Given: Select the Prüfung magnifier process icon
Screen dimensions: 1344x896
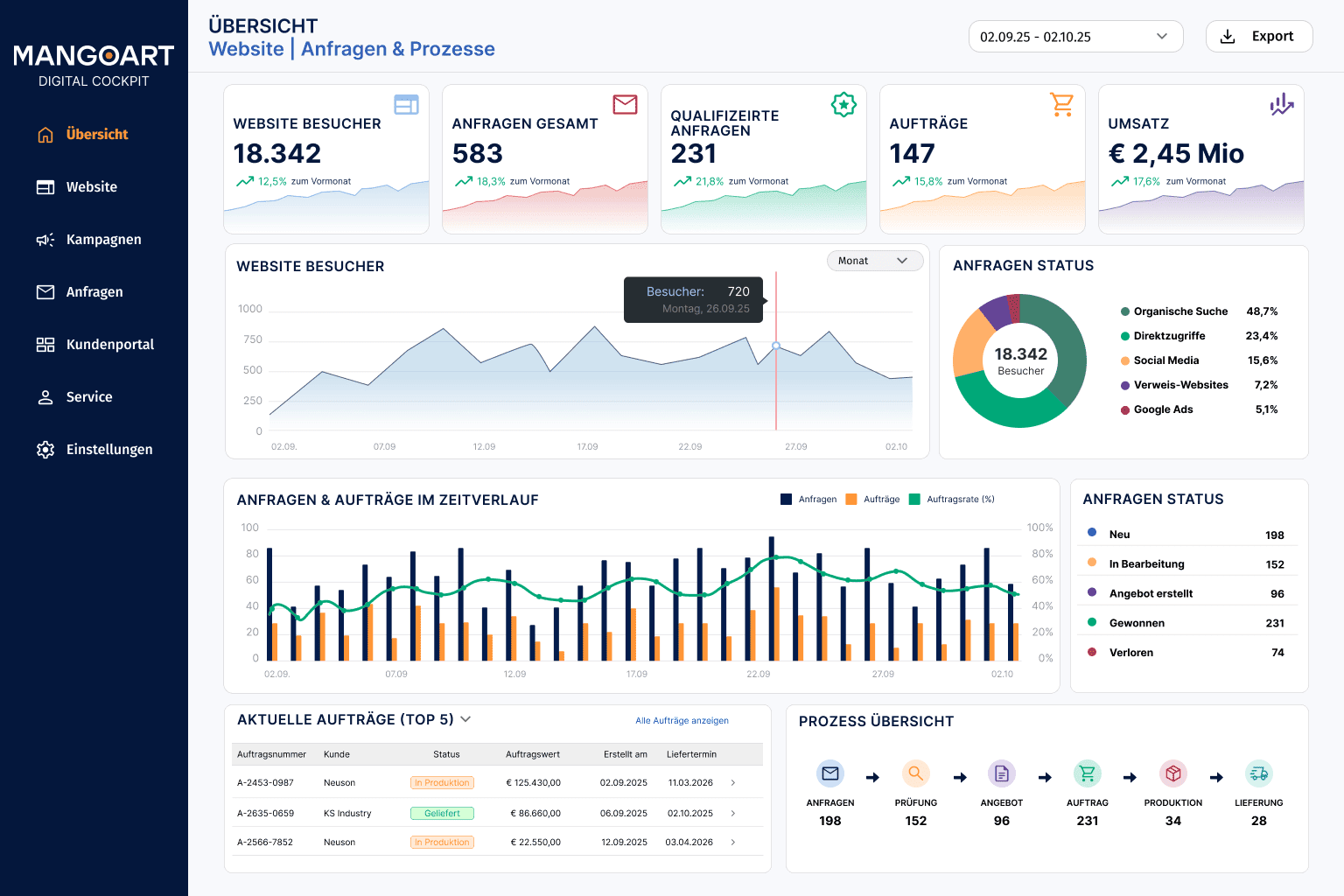Looking at the screenshot, I should [x=915, y=773].
